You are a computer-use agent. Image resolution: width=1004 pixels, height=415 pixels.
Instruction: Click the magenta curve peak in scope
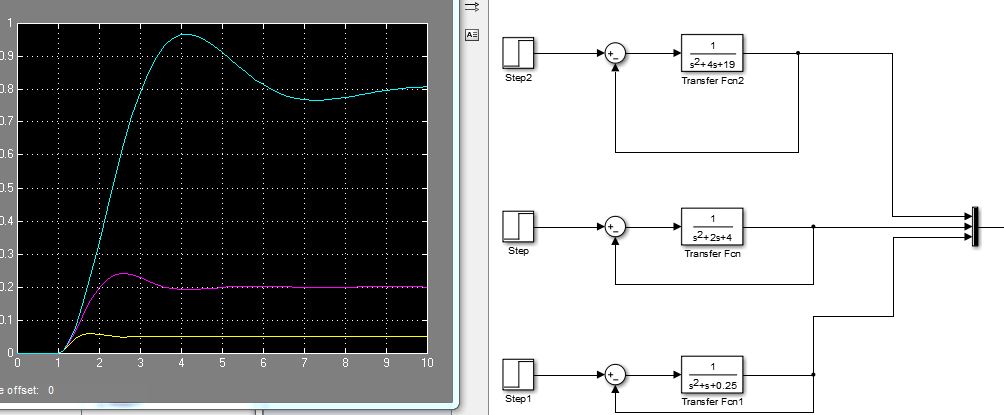(x=124, y=273)
